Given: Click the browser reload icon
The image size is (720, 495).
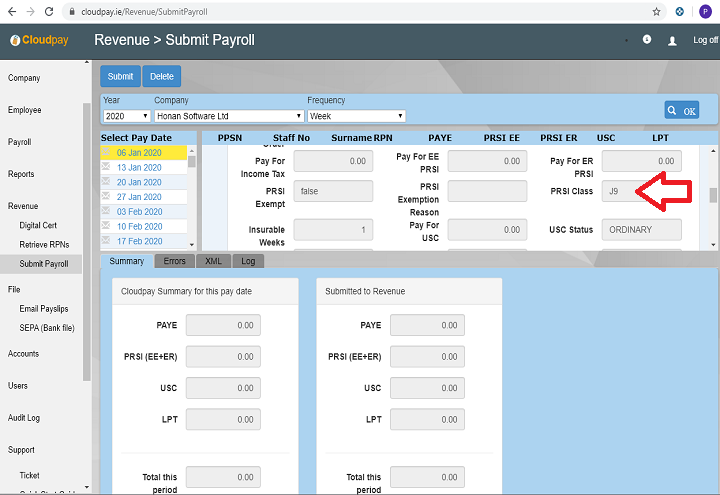Looking at the screenshot, I should 49,11.
